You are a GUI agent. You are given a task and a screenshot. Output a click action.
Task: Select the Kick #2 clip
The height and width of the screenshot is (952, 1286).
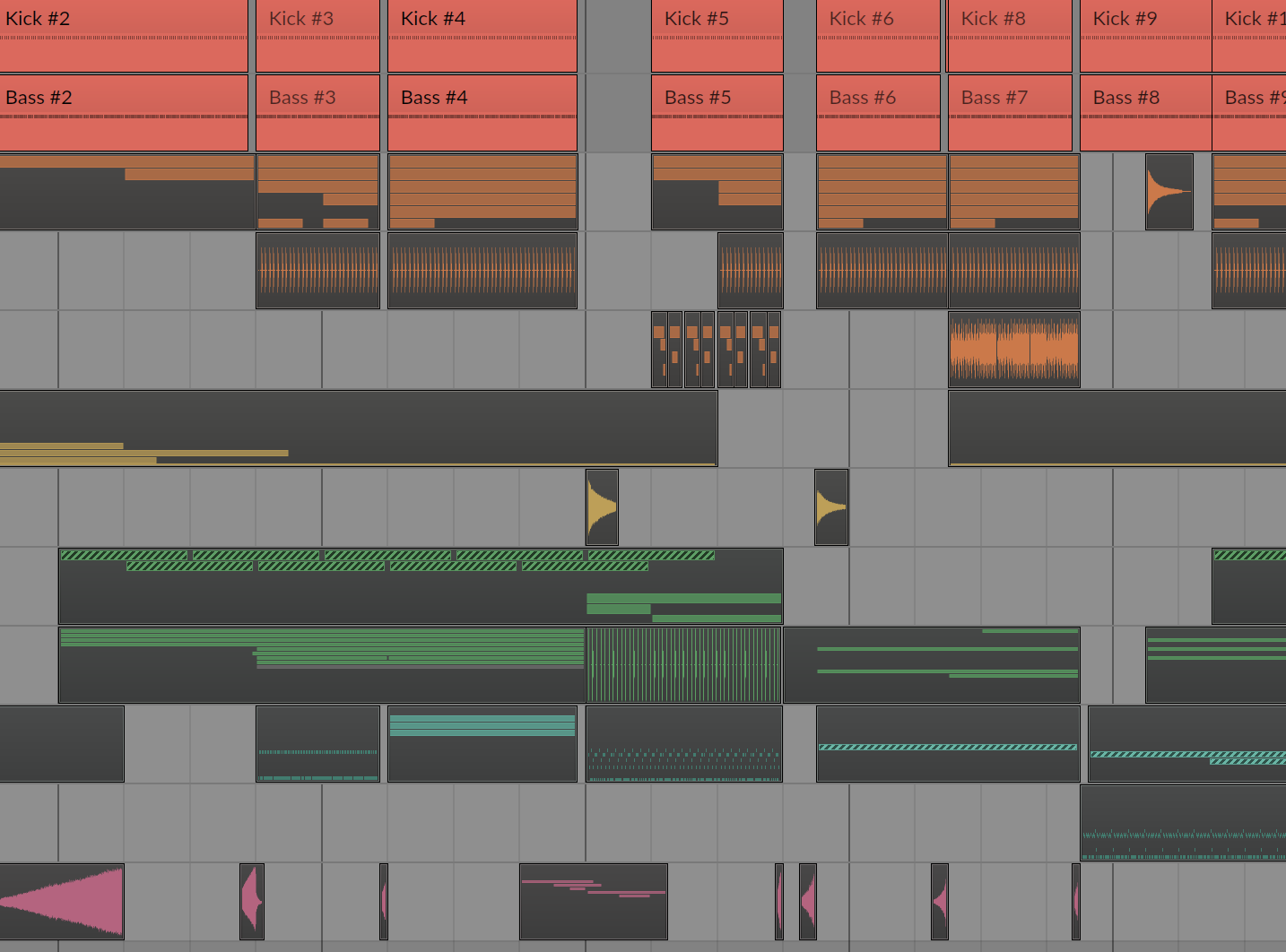coord(124,36)
